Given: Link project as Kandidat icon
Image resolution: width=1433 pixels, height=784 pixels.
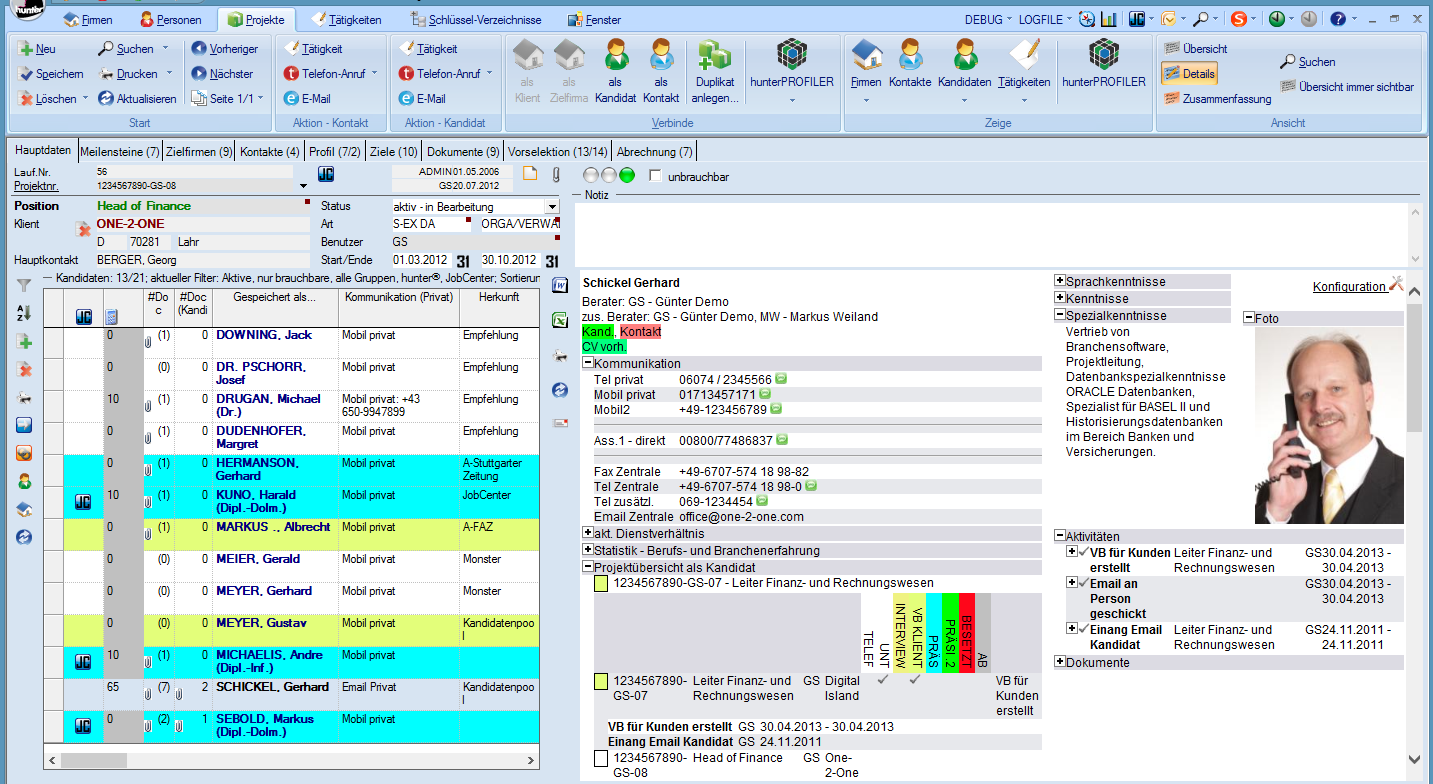Looking at the screenshot, I should [x=615, y=57].
